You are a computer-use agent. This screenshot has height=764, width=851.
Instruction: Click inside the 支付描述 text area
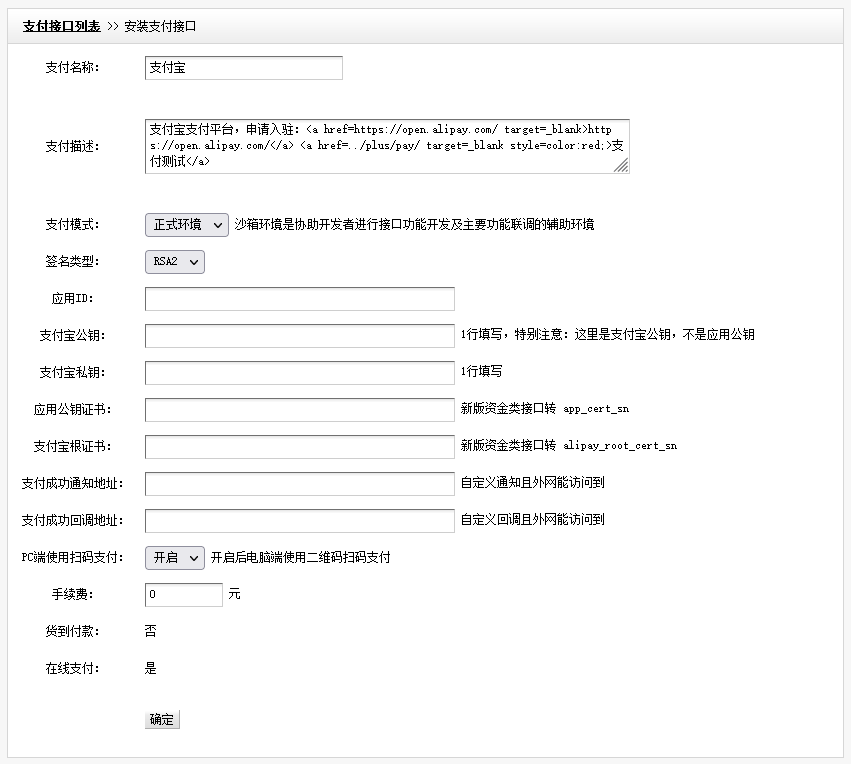386,146
